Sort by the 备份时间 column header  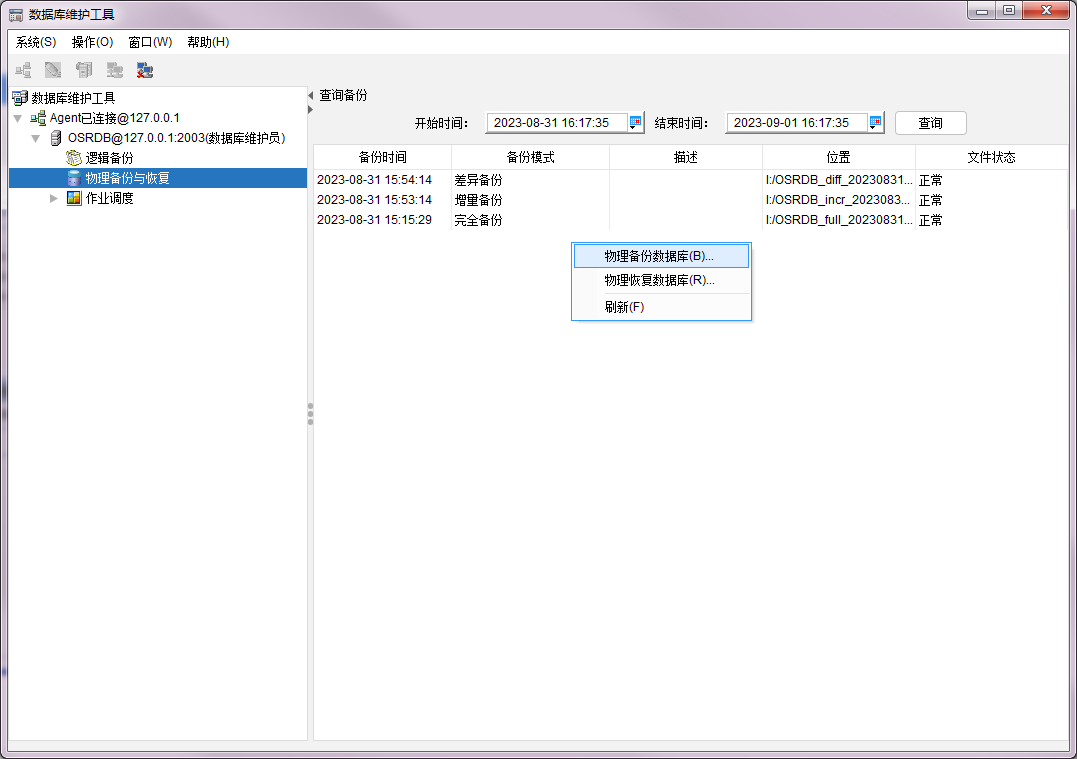click(x=382, y=158)
